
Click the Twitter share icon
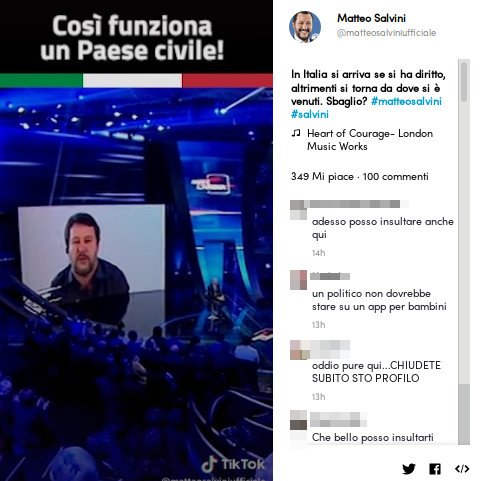pyautogui.click(x=409, y=469)
